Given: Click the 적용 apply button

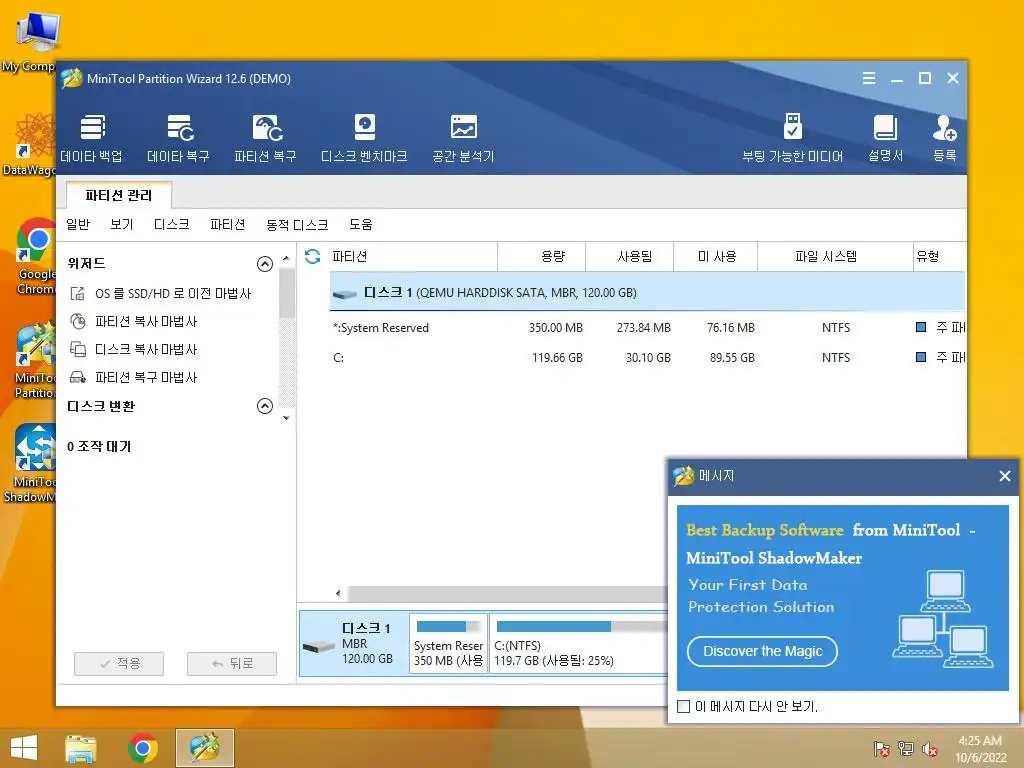Looking at the screenshot, I should coord(119,664).
